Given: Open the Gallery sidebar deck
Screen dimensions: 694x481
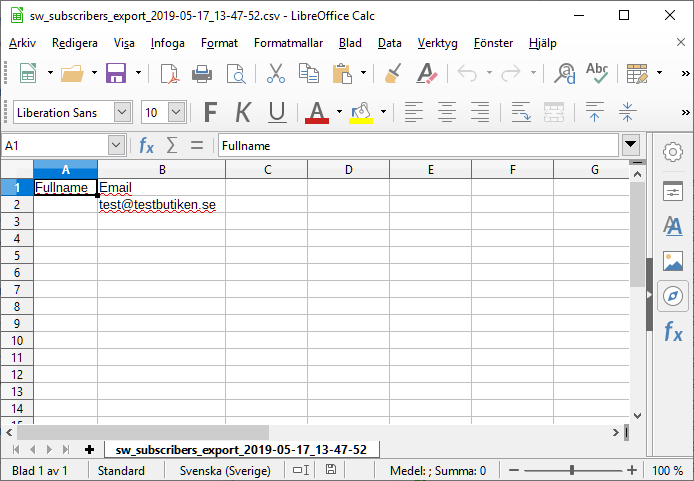Looking at the screenshot, I should (673, 261).
